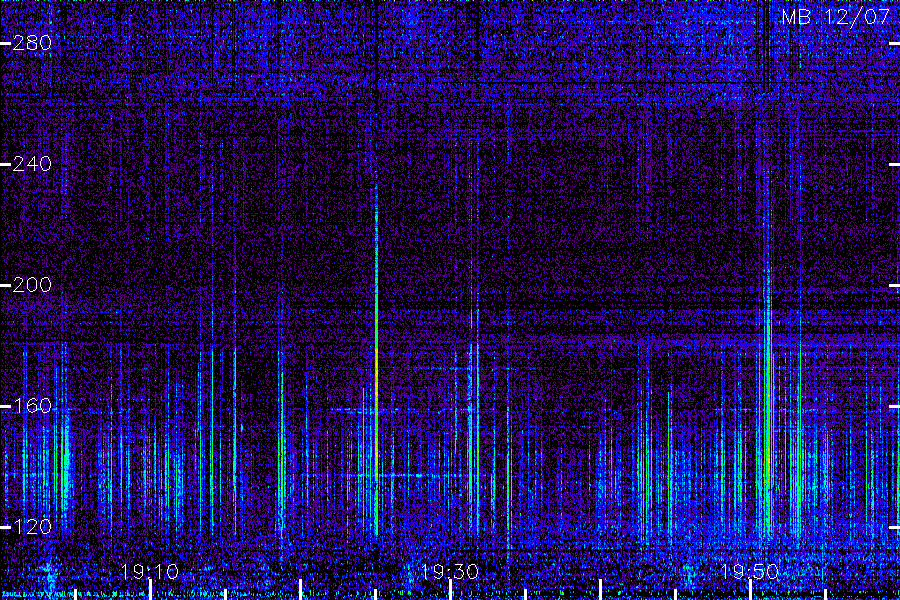Click the 19:30 time axis label

coord(450,572)
